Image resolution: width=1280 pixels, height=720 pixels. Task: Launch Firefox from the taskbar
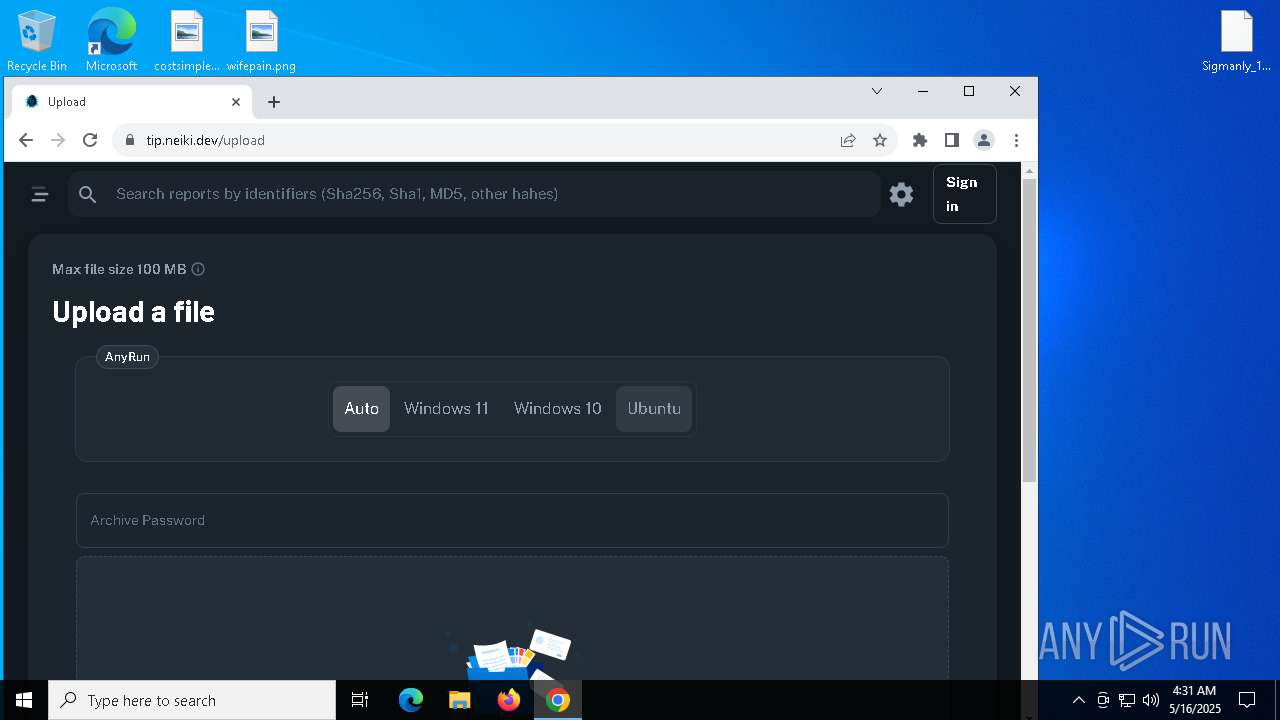click(x=509, y=700)
